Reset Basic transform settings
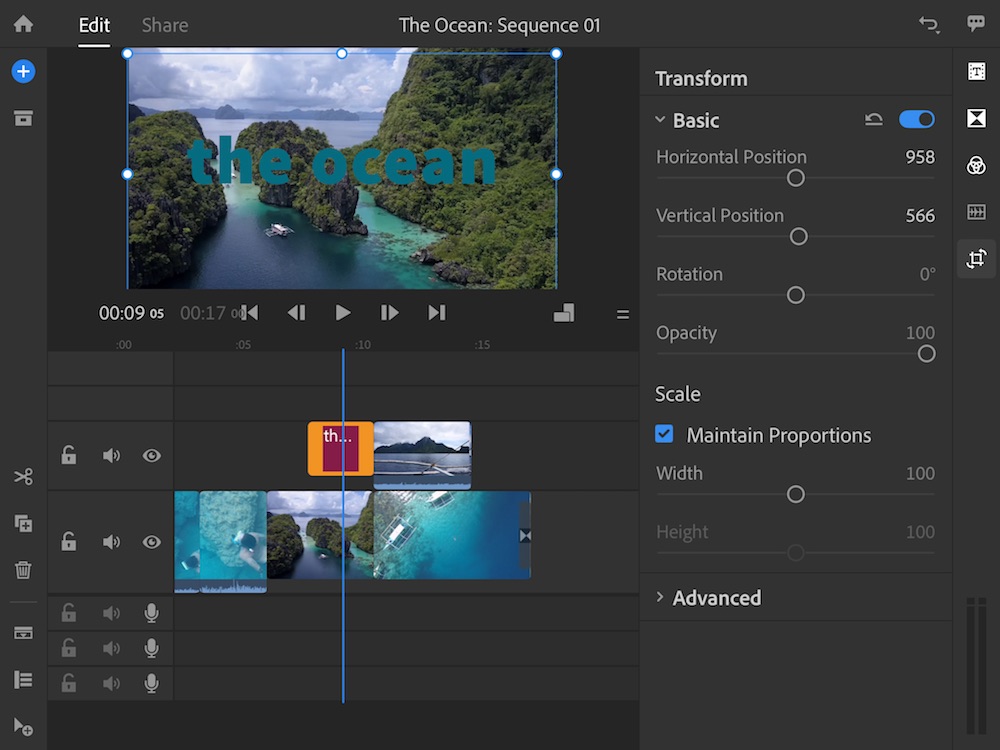This screenshot has width=1000, height=750. coord(873,120)
